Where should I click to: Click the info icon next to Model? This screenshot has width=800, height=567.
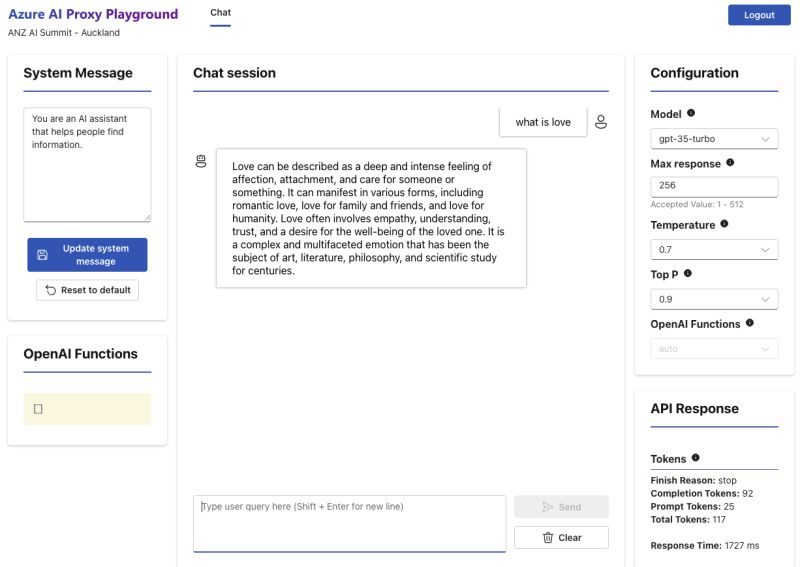[691, 114]
